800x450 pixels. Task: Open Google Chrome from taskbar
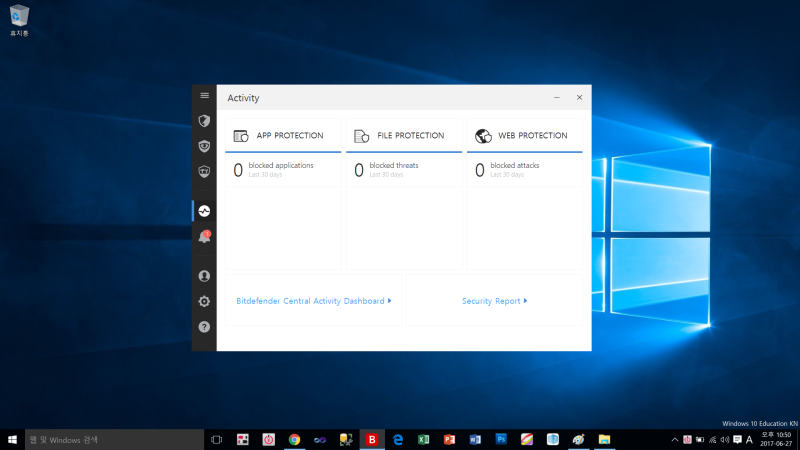coord(294,439)
